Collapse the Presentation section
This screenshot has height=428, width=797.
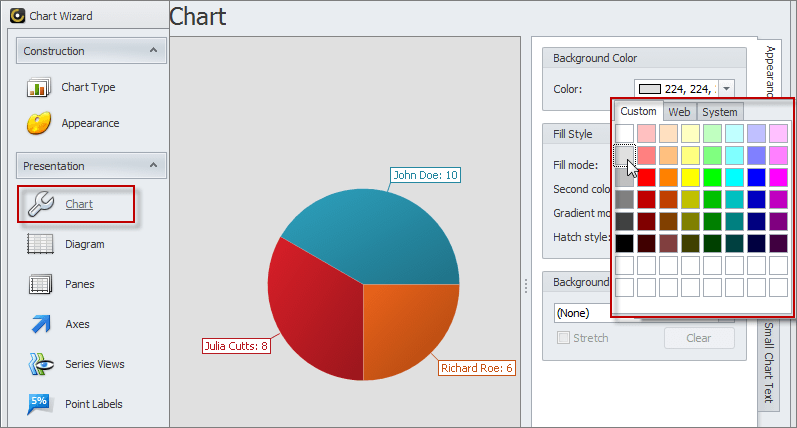153,166
